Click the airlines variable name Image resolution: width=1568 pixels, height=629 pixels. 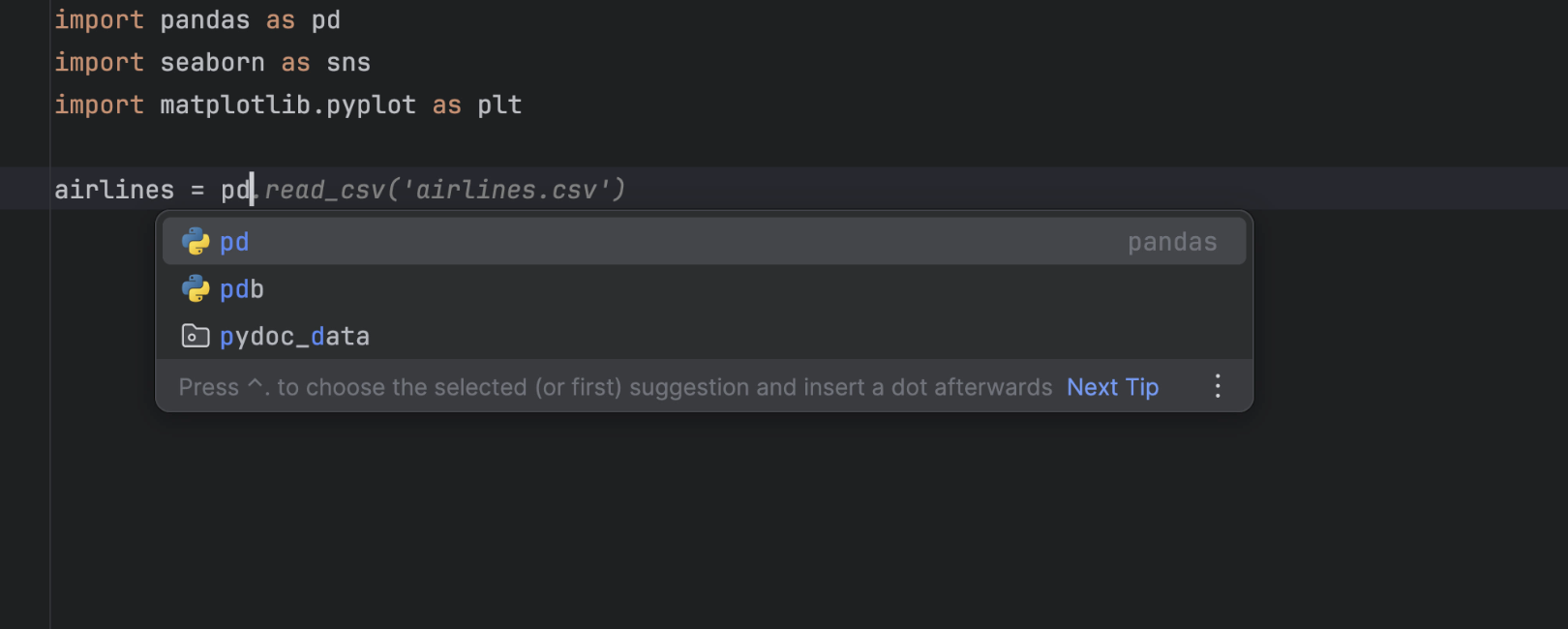(x=114, y=190)
